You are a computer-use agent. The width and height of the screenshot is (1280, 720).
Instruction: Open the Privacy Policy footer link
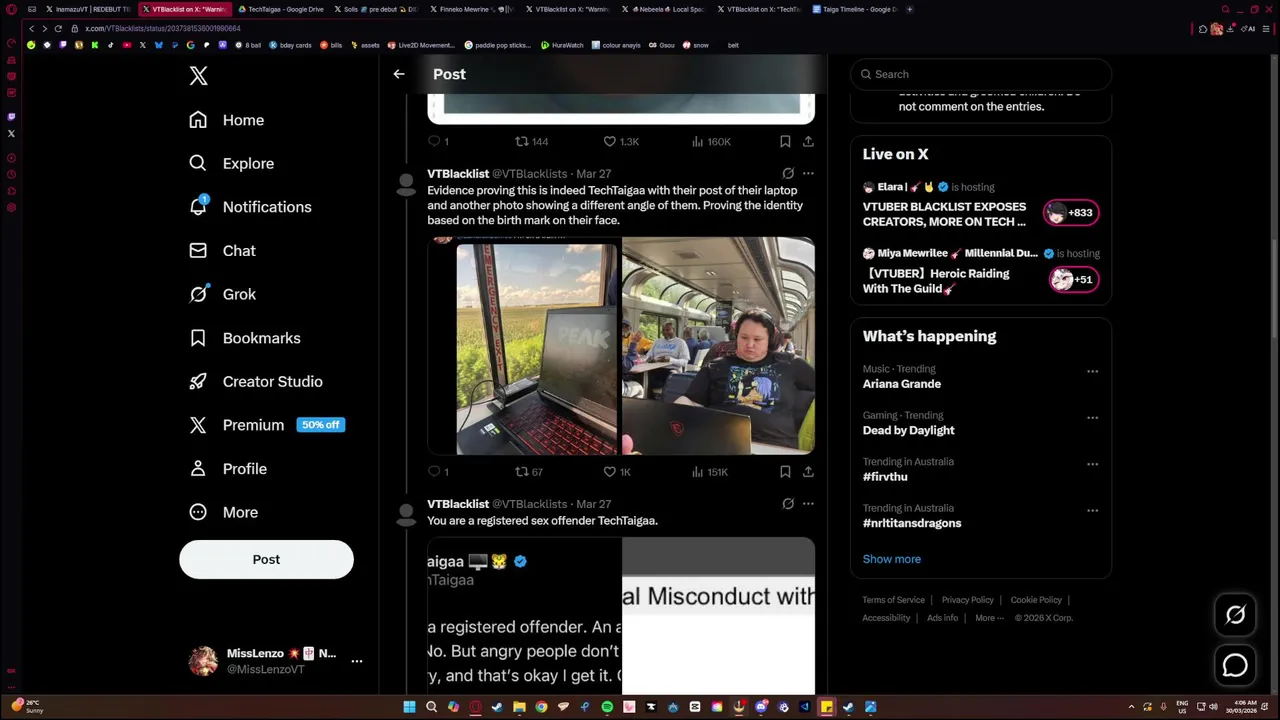968,600
